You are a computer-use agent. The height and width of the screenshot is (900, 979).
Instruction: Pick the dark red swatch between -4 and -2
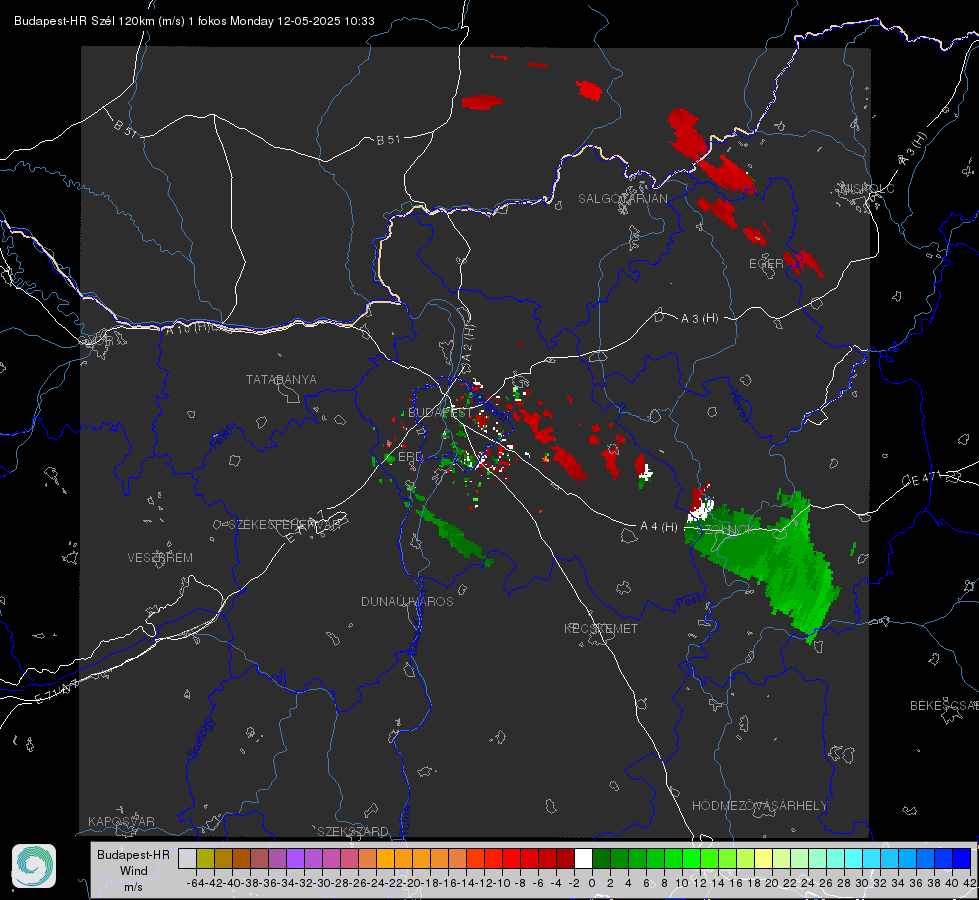click(x=565, y=858)
